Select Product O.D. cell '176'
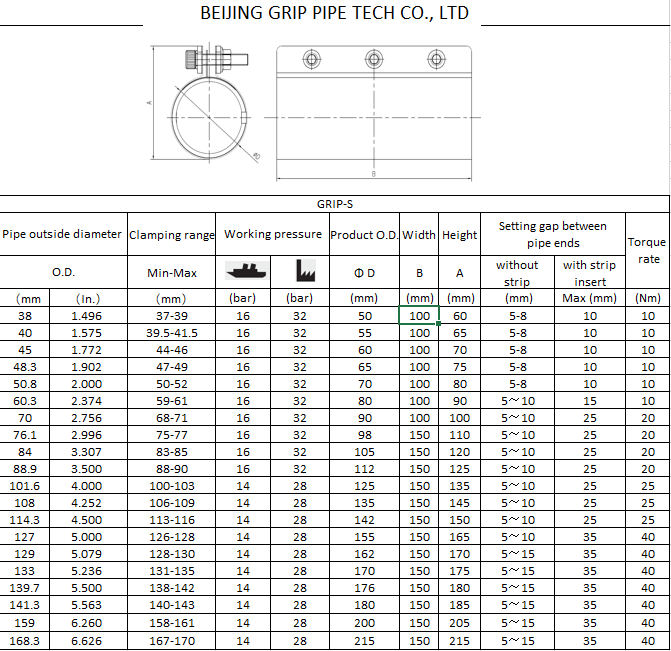Viewport: 671px width, 651px height. [365, 588]
